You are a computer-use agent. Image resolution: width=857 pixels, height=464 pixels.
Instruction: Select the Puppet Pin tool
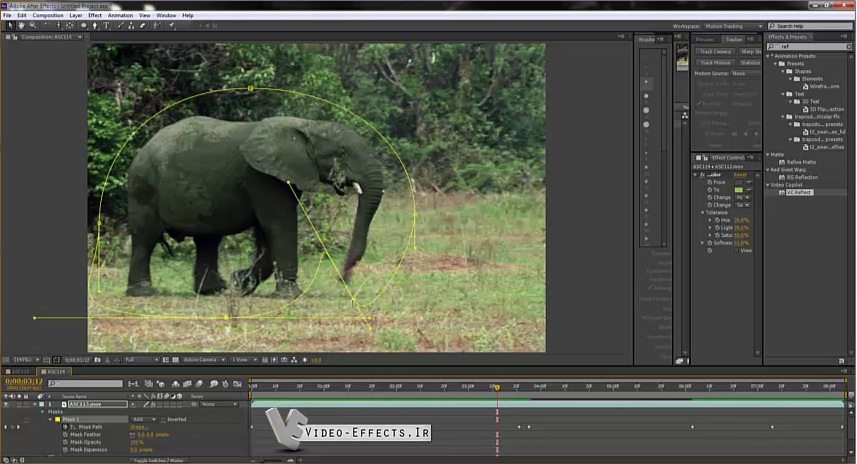172,26
